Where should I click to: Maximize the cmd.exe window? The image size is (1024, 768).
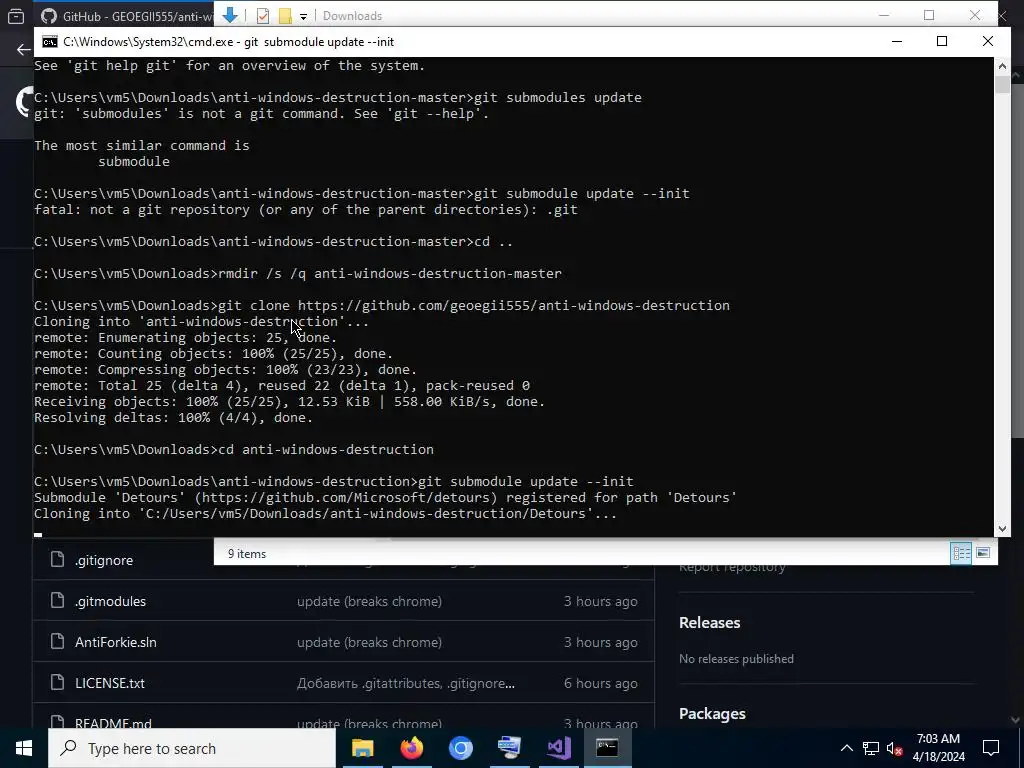tap(942, 41)
